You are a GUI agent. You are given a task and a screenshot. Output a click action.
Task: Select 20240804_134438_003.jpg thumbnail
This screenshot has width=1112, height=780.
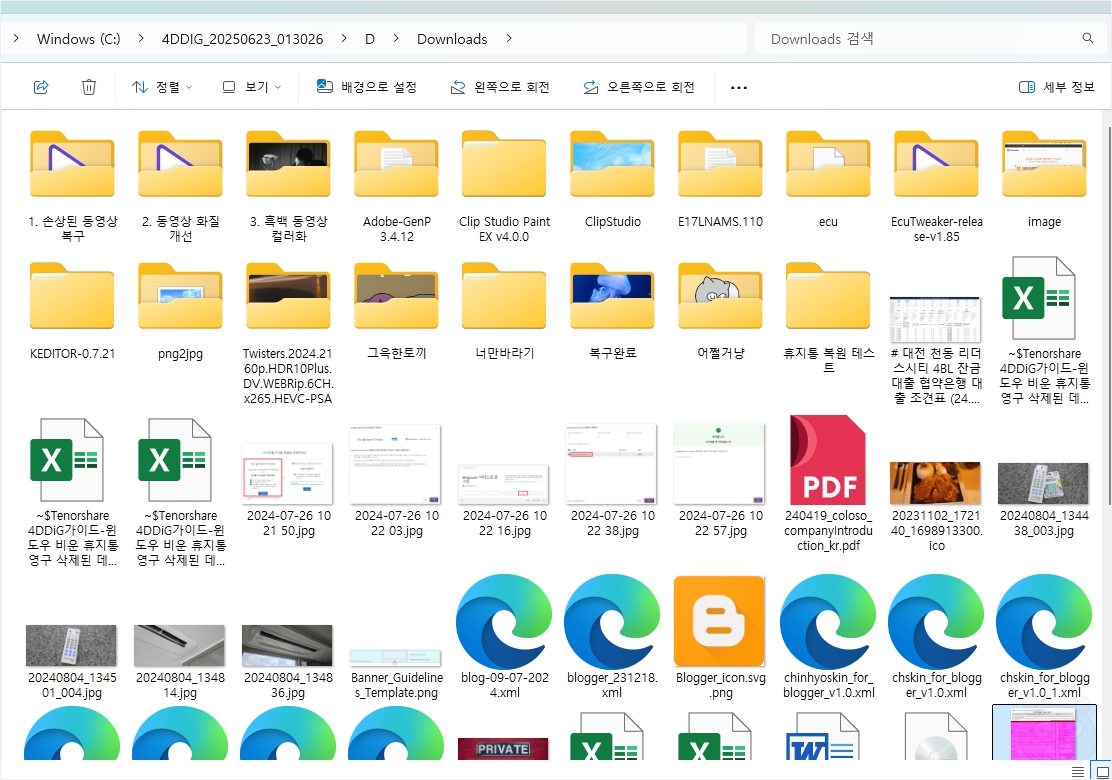click(x=1043, y=483)
